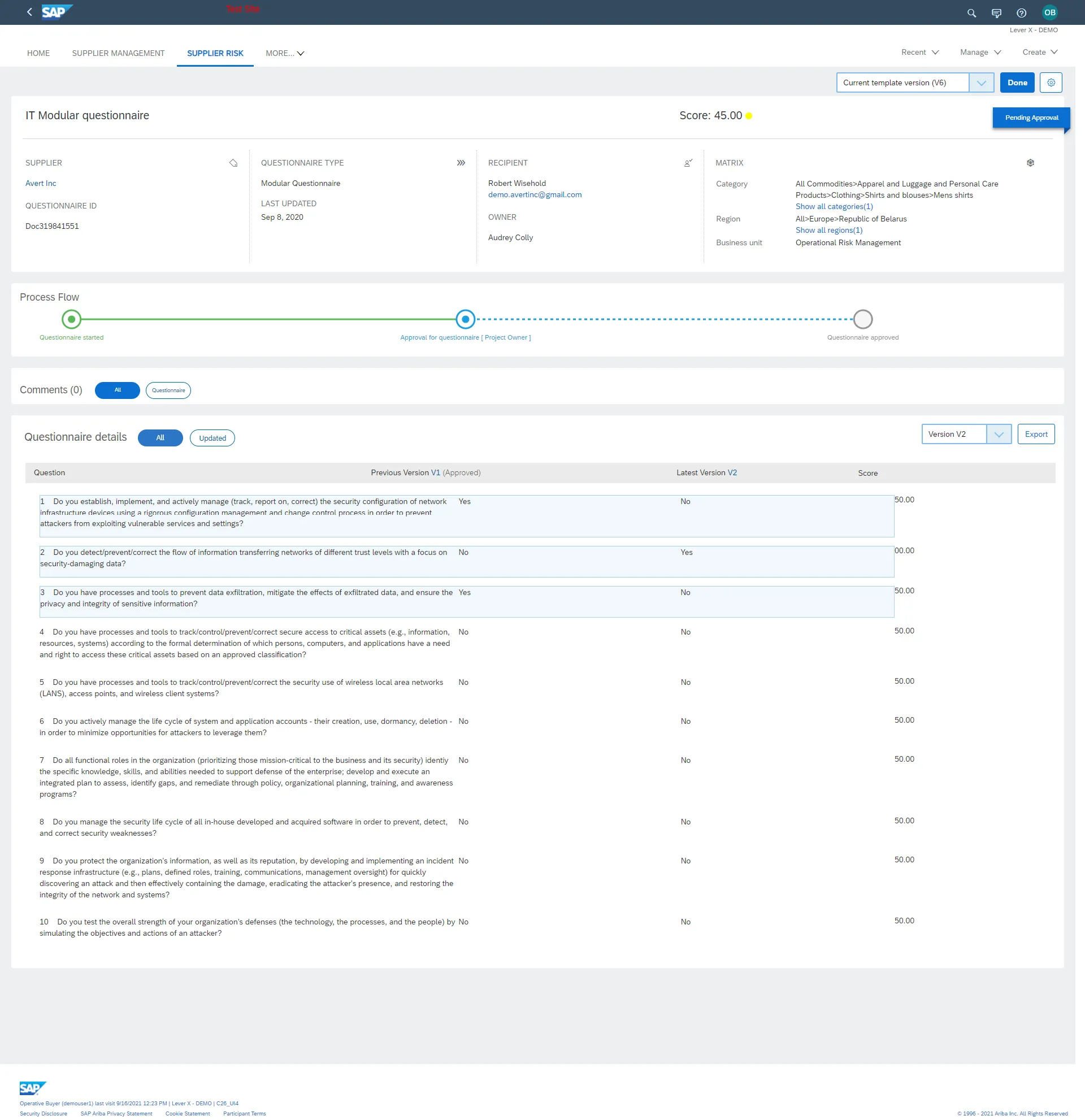Click the Score column header

(x=867, y=473)
